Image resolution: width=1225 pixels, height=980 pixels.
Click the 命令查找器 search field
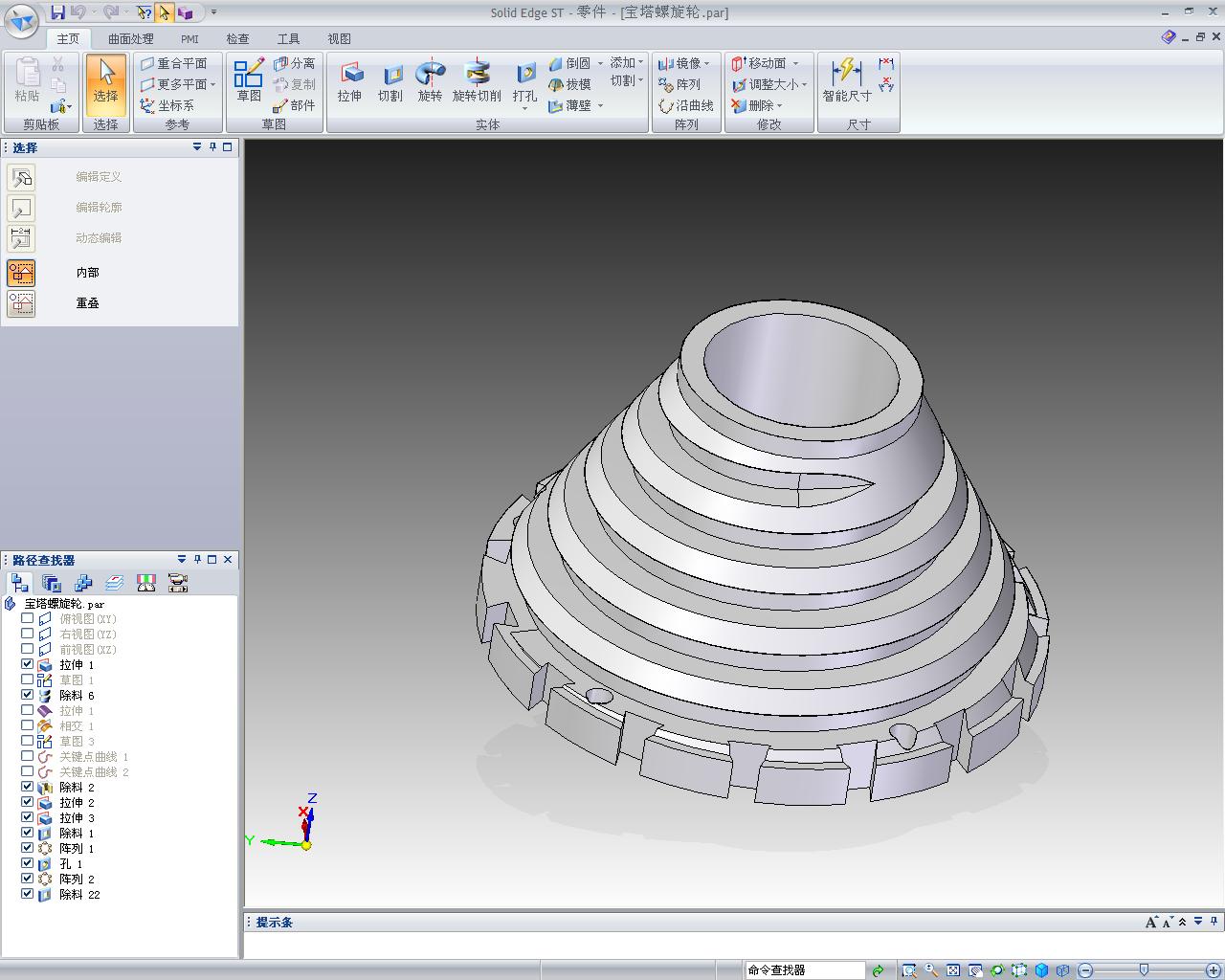coord(805,970)
